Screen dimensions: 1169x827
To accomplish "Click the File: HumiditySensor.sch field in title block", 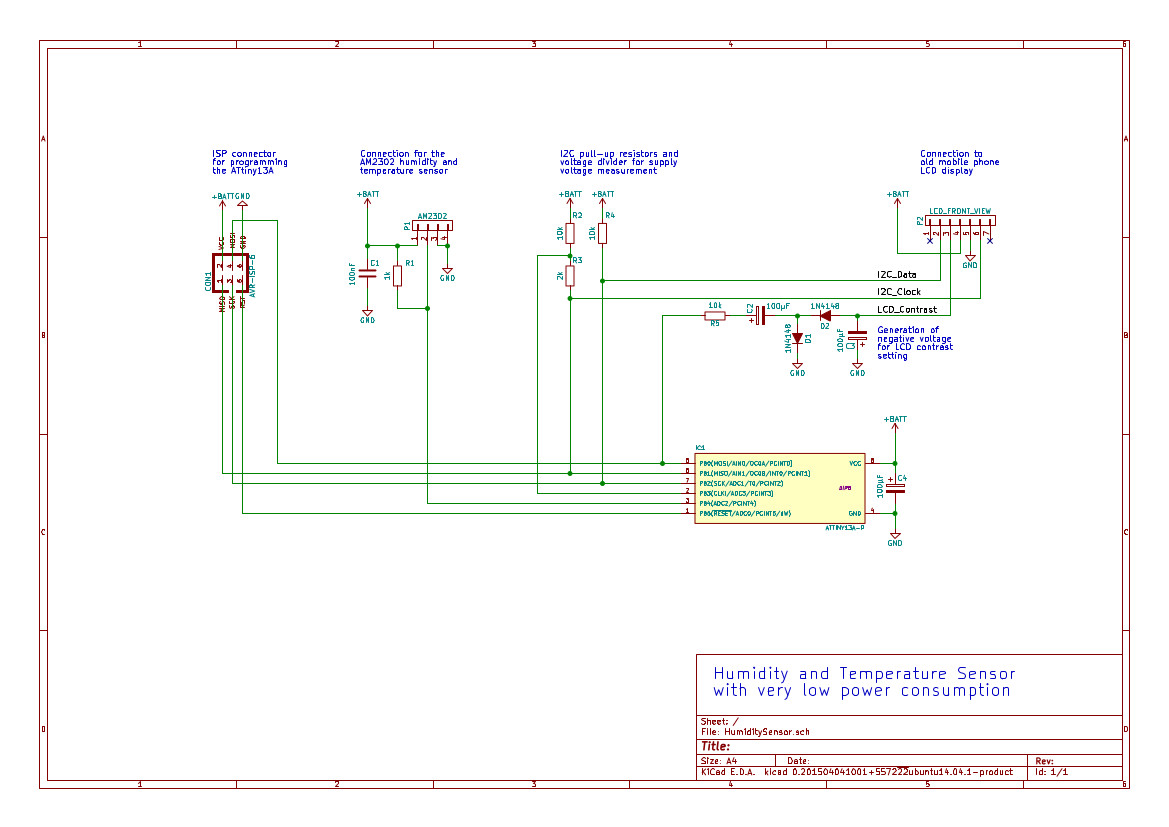I will [x=755, y=732].
